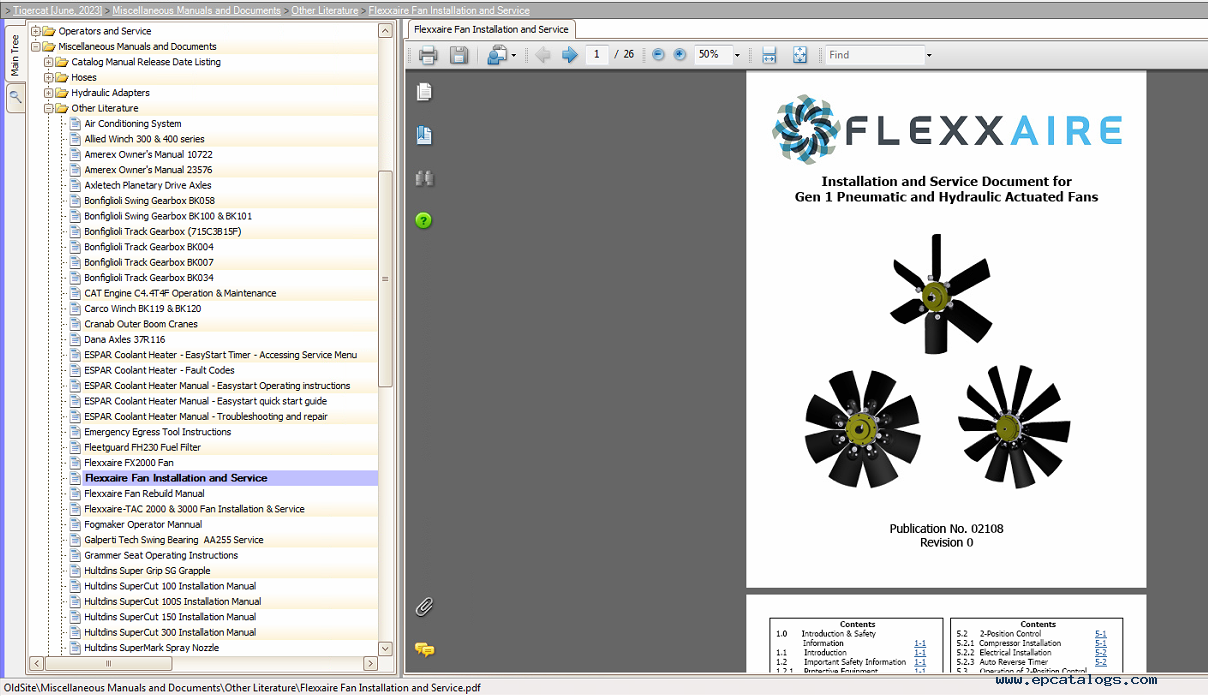Click the Miscellaneous Manuals and Documents breadcrumb link
This screenshot has width=1208, height=696.
coord(196,10)
